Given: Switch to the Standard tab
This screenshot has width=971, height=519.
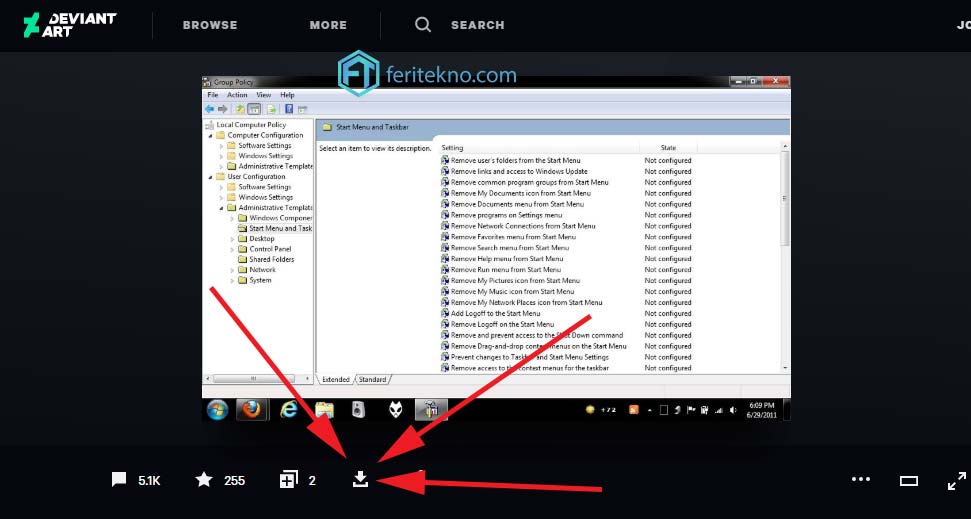Looking at the screenshot, I should point(372,380).
